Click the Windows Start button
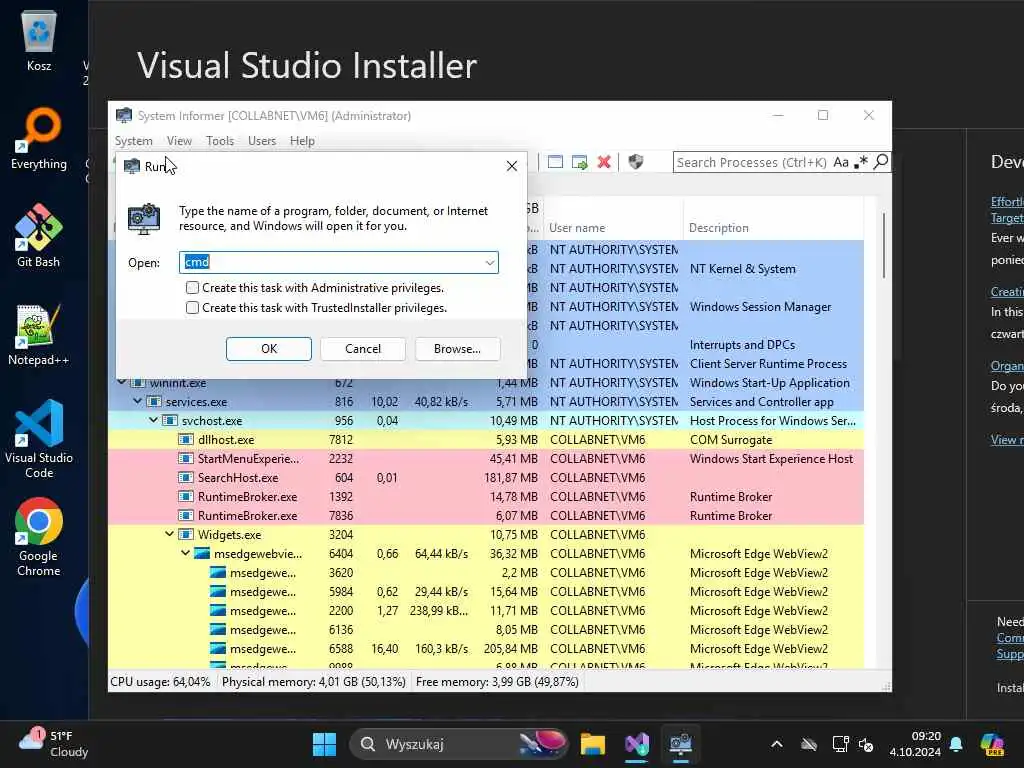This screenshot has height=768, width=1024. pyautogui.click(x=325, y=744)
